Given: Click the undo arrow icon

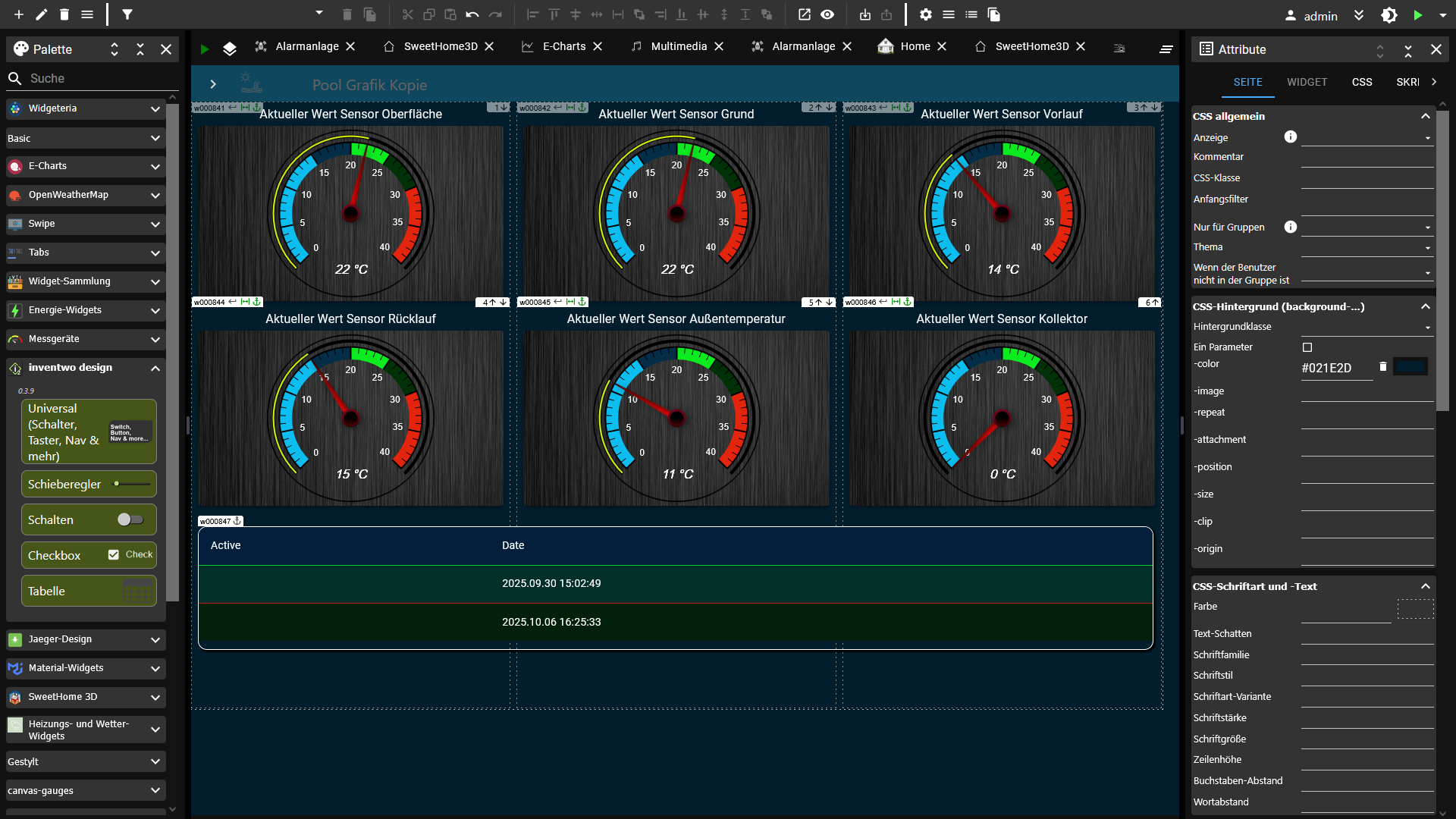Looking at the screenshot, I should coord(472,14).
